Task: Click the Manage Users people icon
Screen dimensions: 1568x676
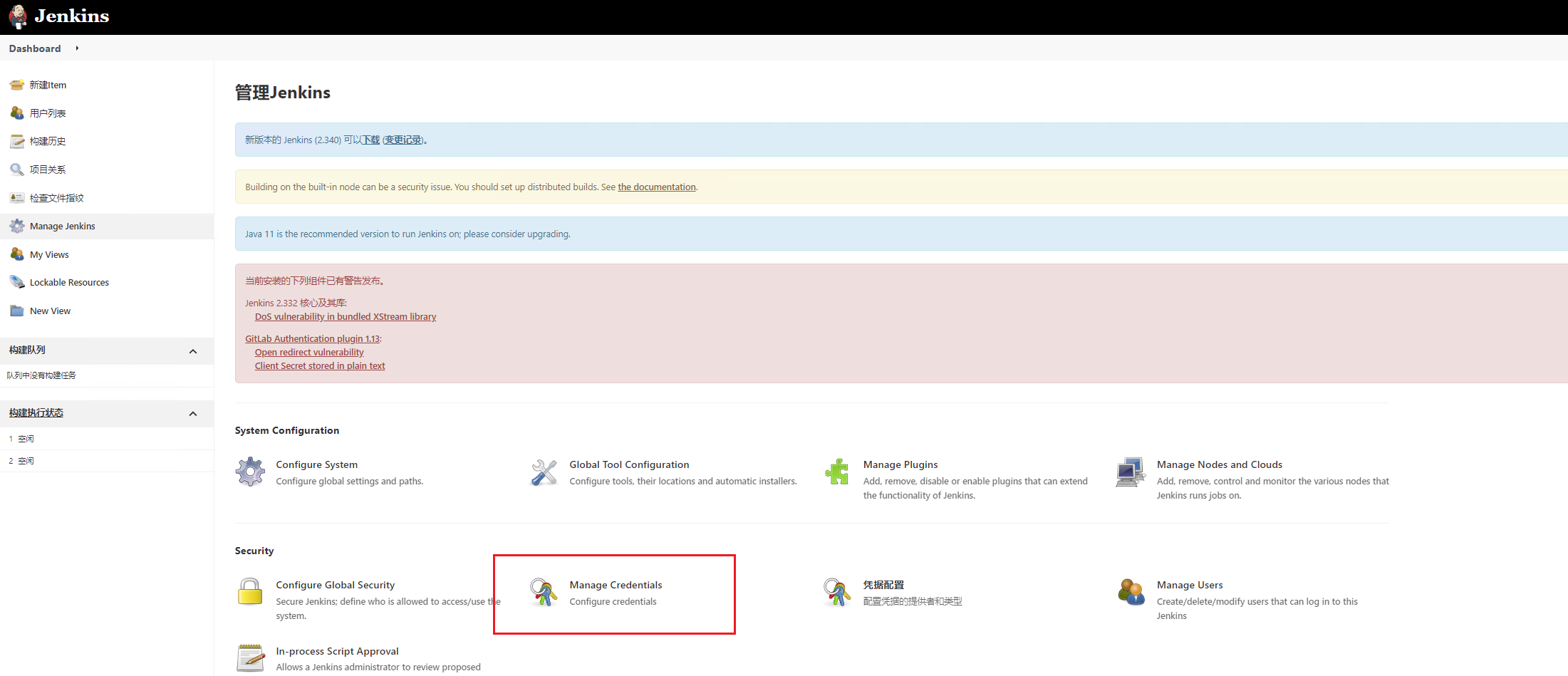Action: (1131, 592)
